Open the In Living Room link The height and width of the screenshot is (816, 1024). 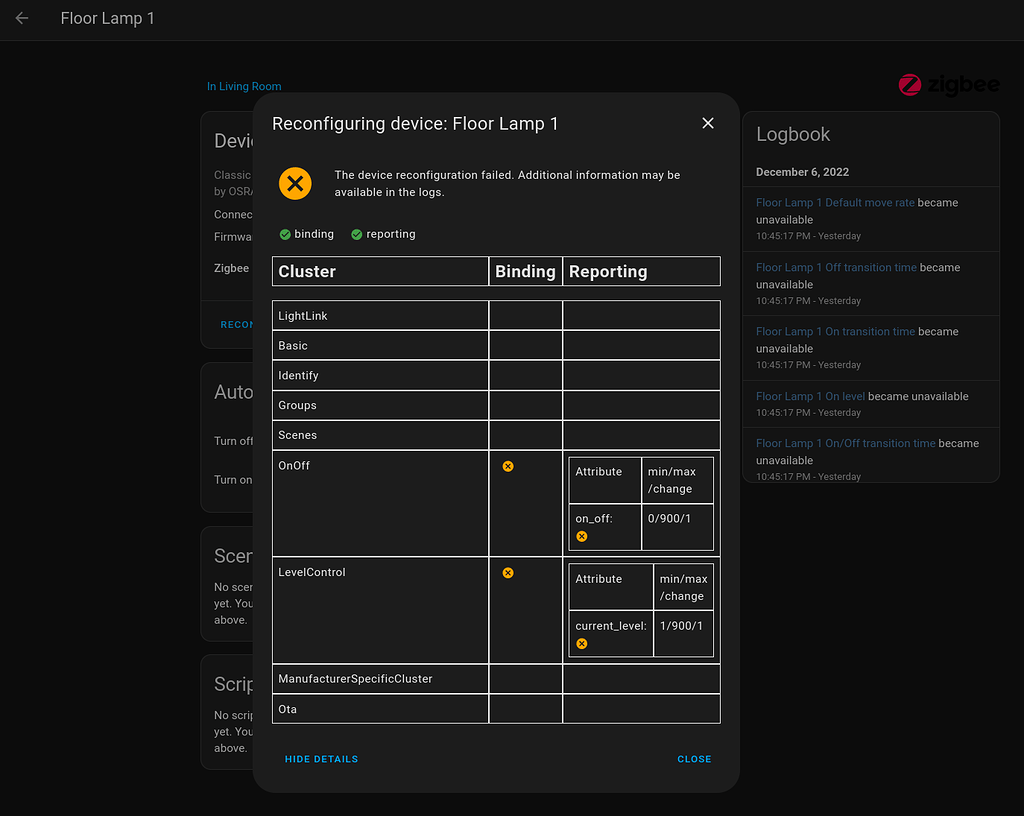point(243,86)
